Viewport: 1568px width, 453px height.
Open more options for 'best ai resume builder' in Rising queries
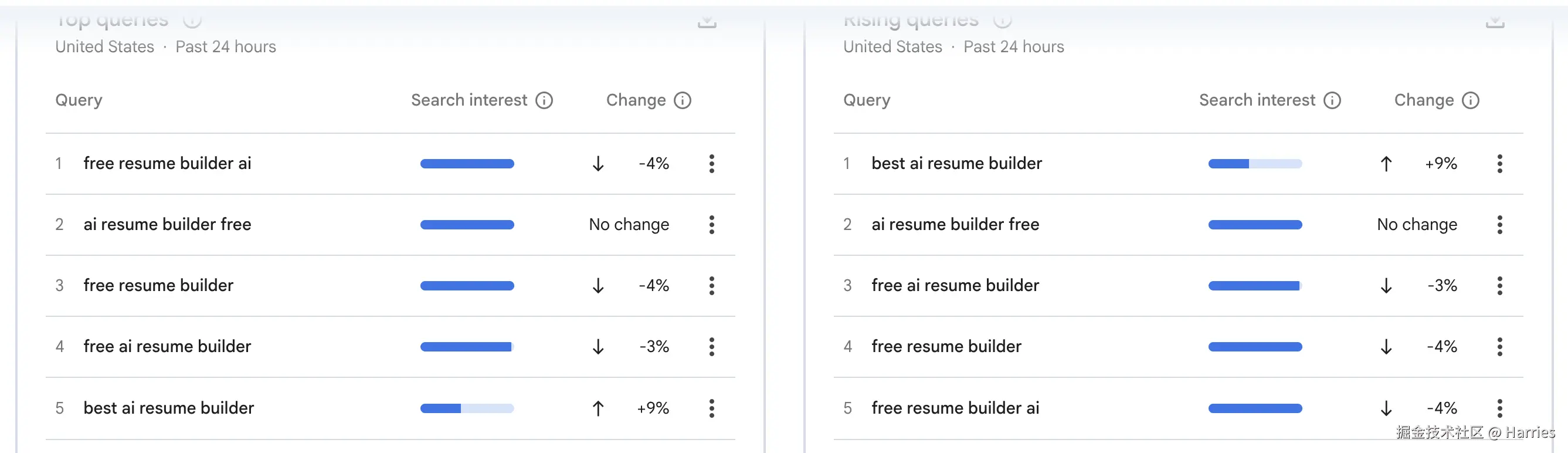tap(1499, 164)
